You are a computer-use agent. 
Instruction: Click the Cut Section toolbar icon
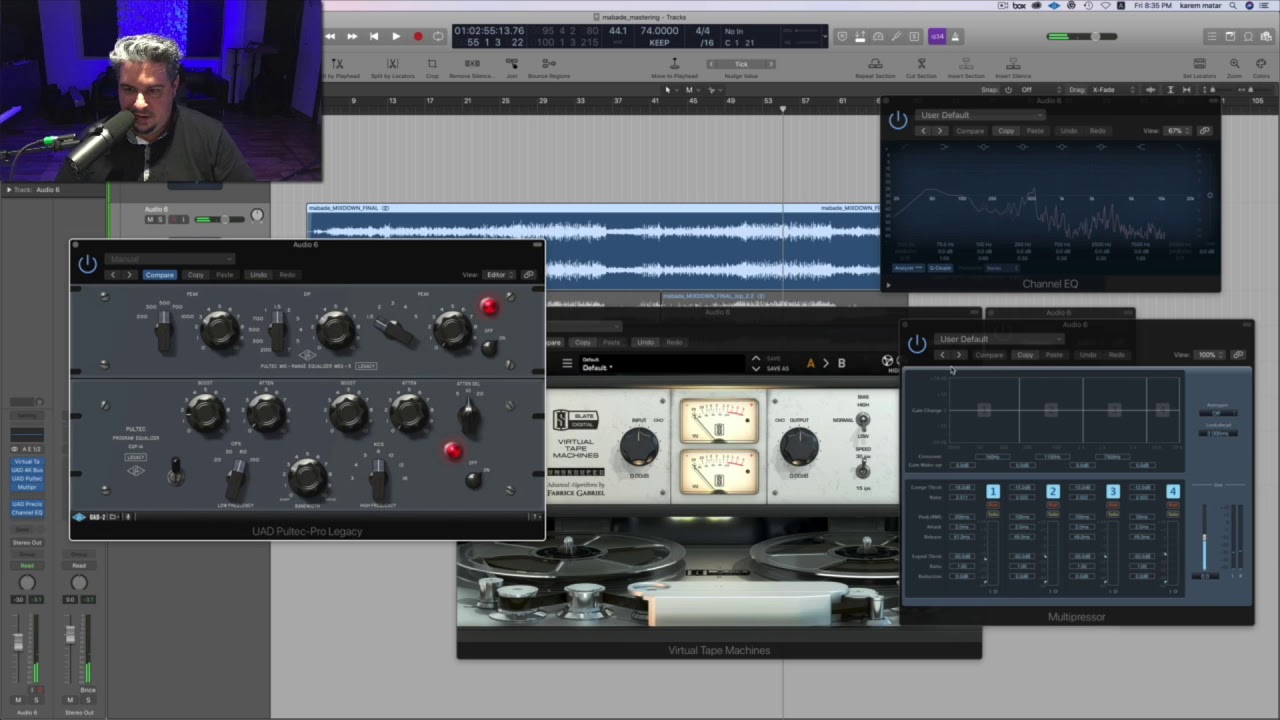921,68
